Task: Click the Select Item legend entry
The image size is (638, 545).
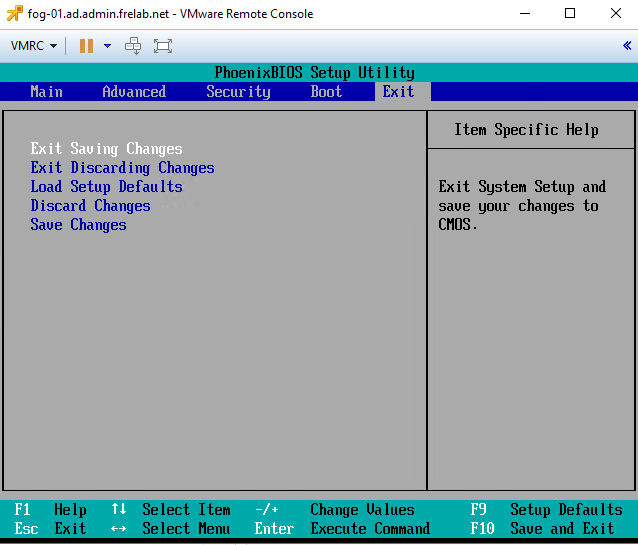Action: 170,510
